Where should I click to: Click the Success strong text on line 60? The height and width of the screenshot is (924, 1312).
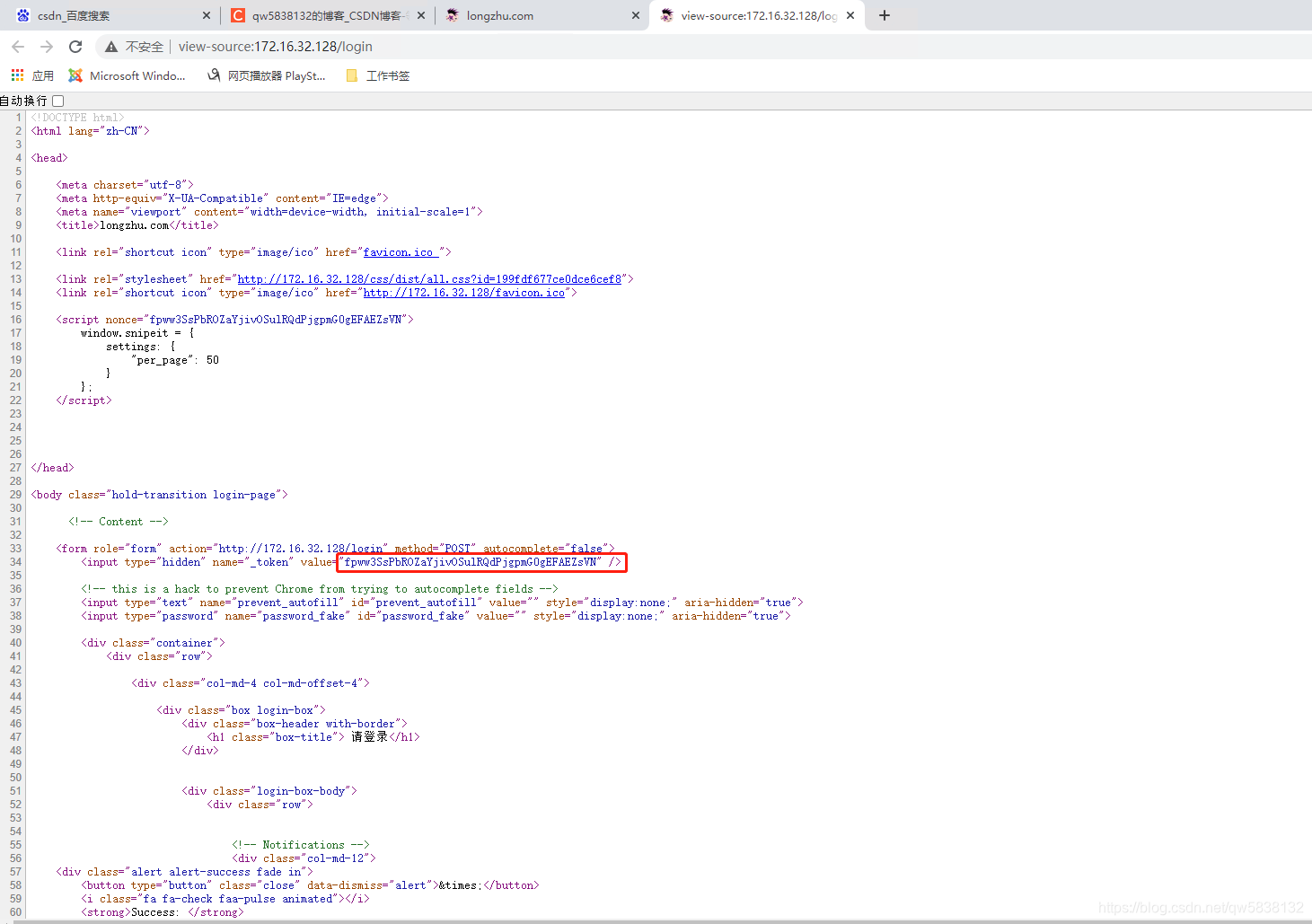(162, 912)
